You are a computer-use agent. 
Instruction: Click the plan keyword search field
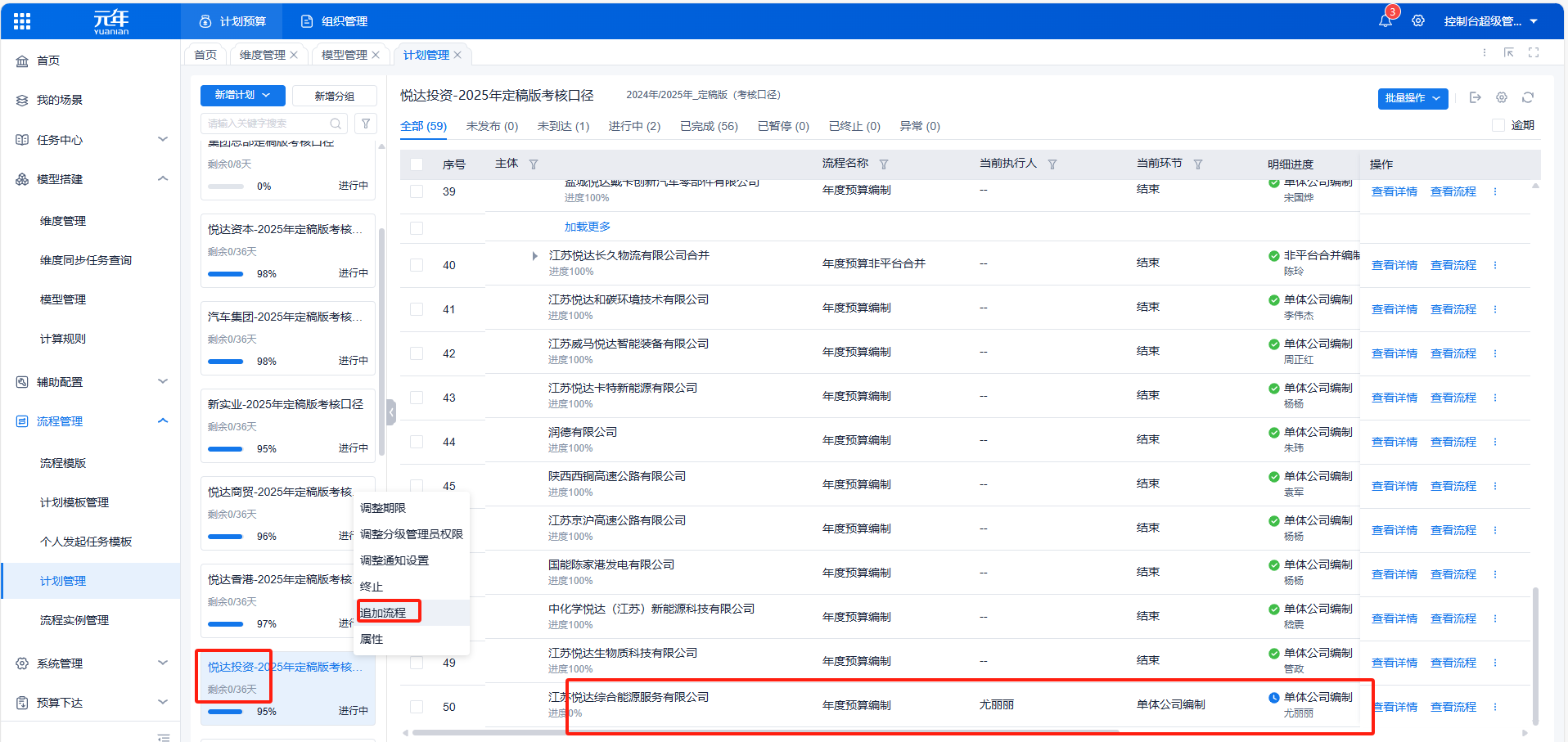tap(266, 124)
